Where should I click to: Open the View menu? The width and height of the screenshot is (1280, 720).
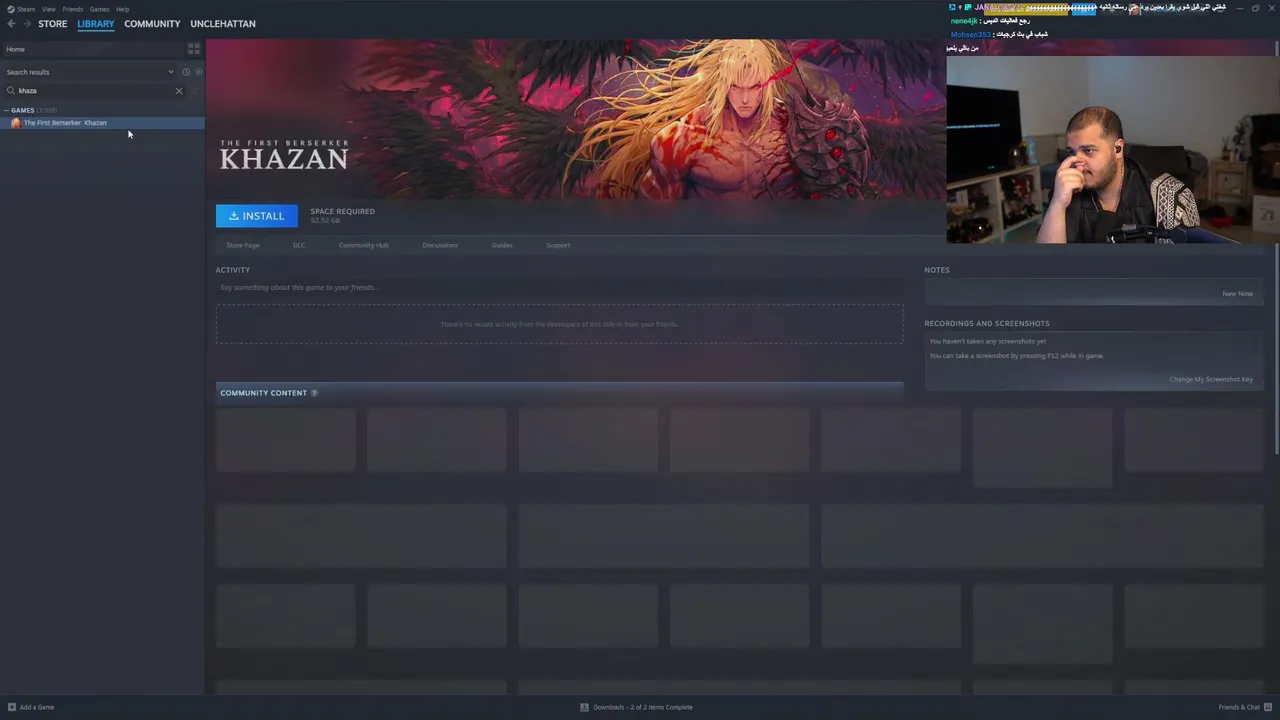click(x=48, y=9)
